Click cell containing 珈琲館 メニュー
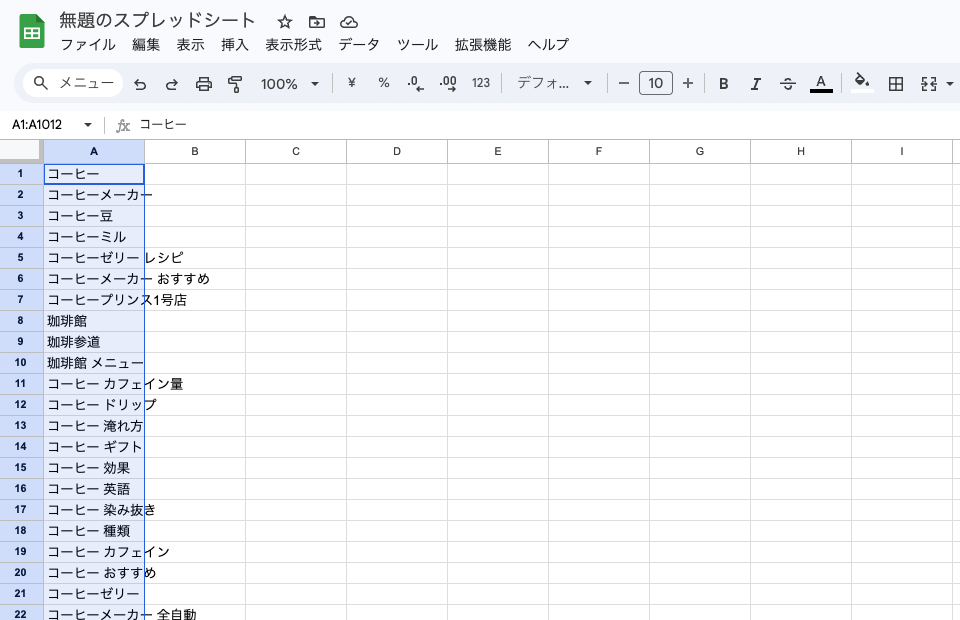Image resolution: width=960 pixels, height=620 pixels. click(94, 363)
